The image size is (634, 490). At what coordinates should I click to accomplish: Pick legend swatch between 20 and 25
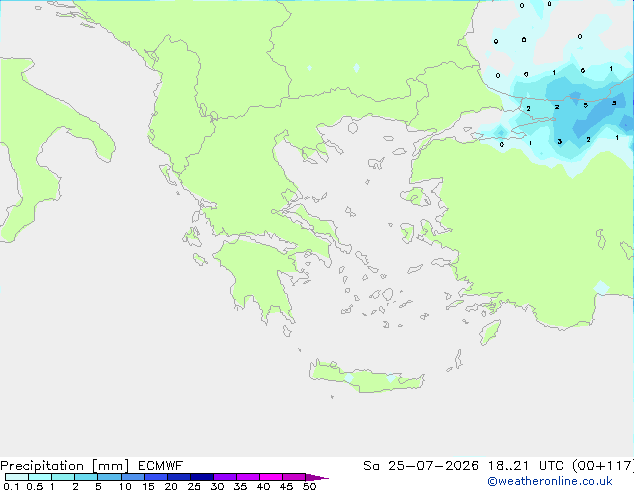click(178, 477)
